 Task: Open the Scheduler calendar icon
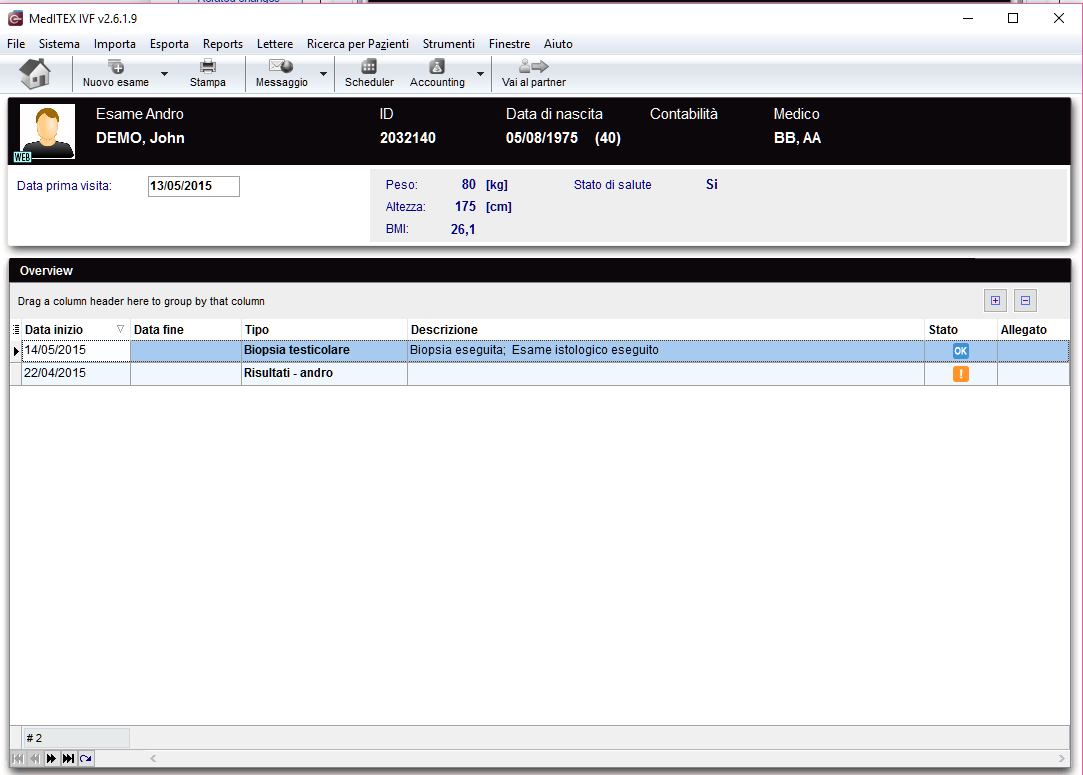tap(369, 67)
